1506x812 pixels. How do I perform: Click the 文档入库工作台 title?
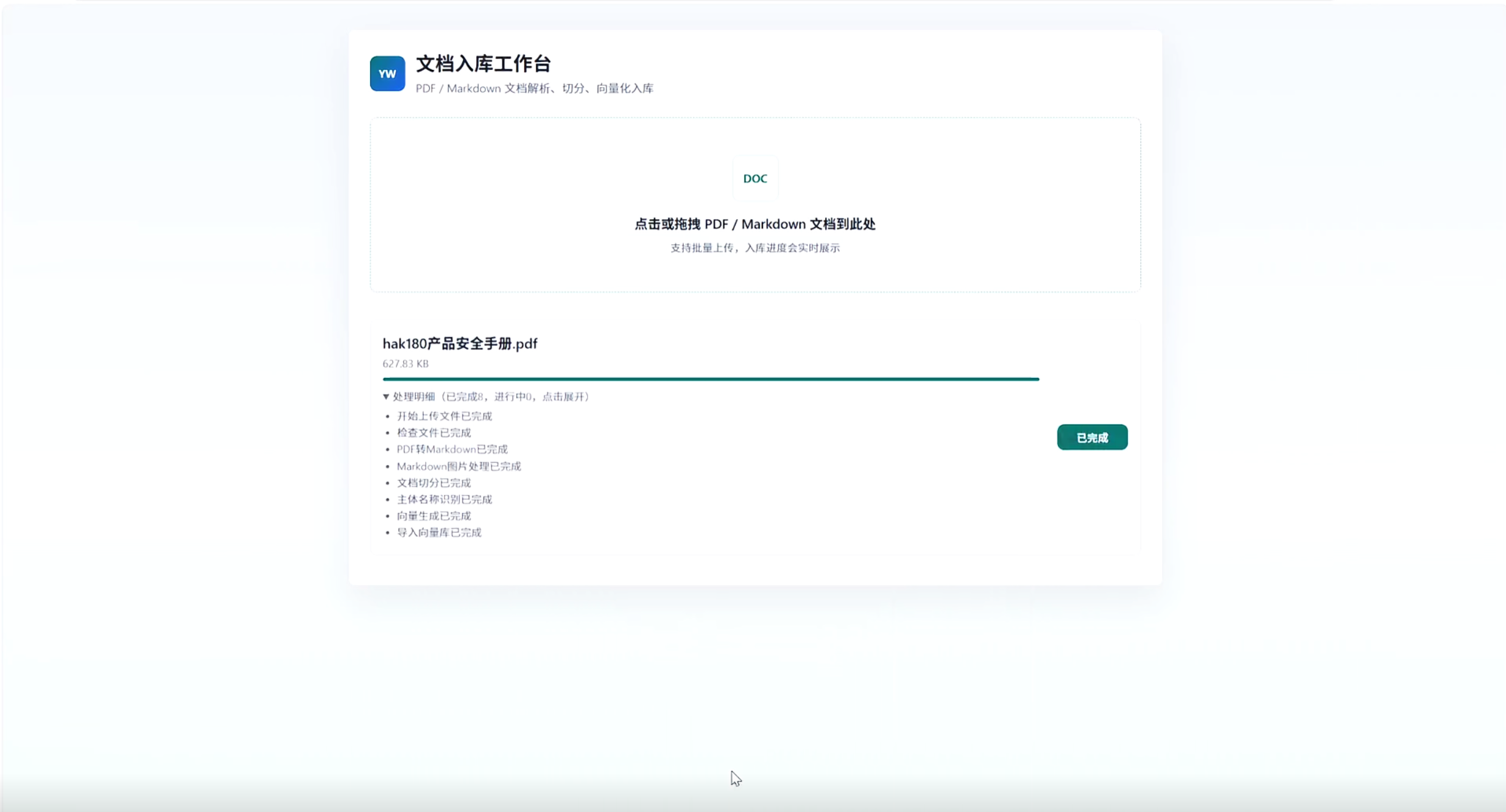(x=484, y=64)
